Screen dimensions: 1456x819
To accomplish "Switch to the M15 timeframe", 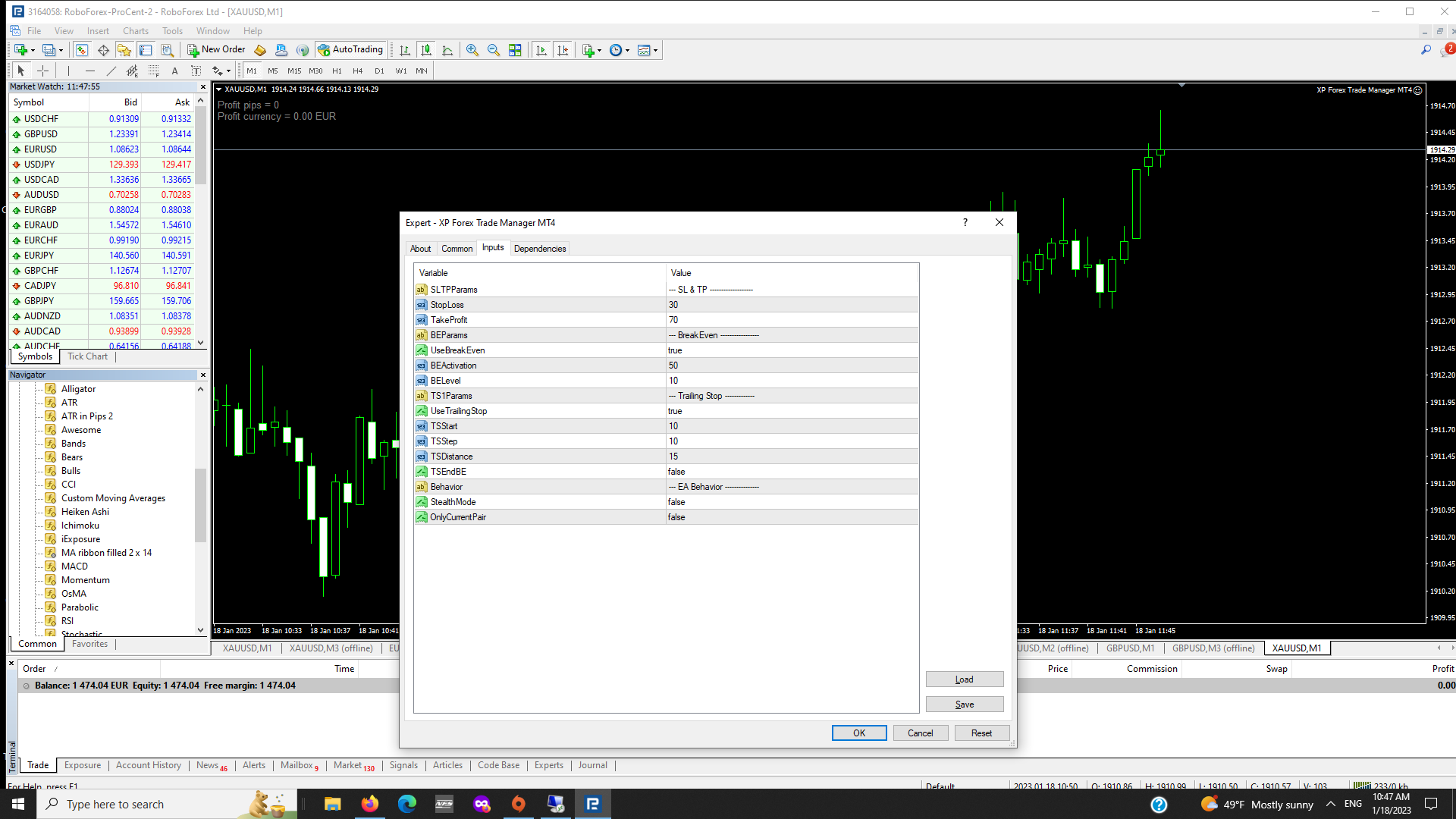I will tap(294, 71).
